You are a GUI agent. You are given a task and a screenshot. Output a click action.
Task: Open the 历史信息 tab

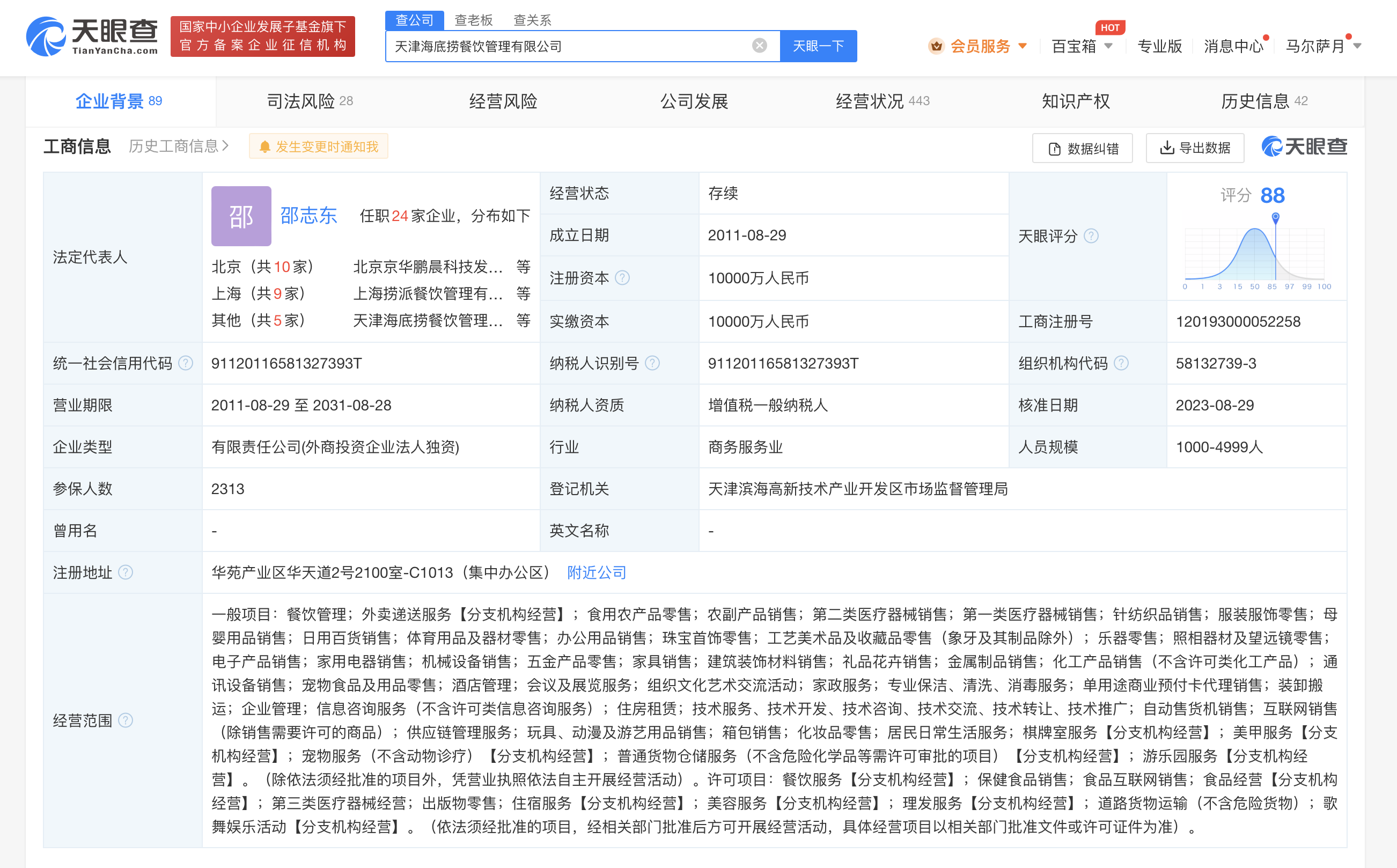click(x=1264, y=101)
